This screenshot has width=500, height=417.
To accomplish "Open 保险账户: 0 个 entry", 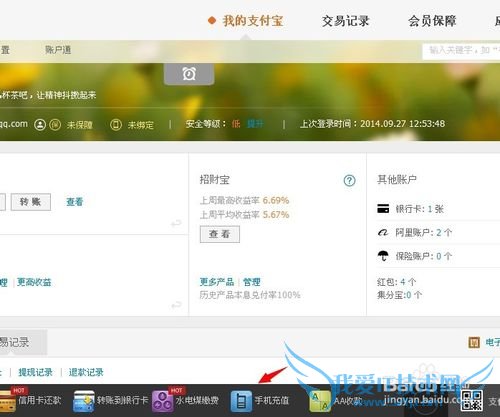I will 423,256.
